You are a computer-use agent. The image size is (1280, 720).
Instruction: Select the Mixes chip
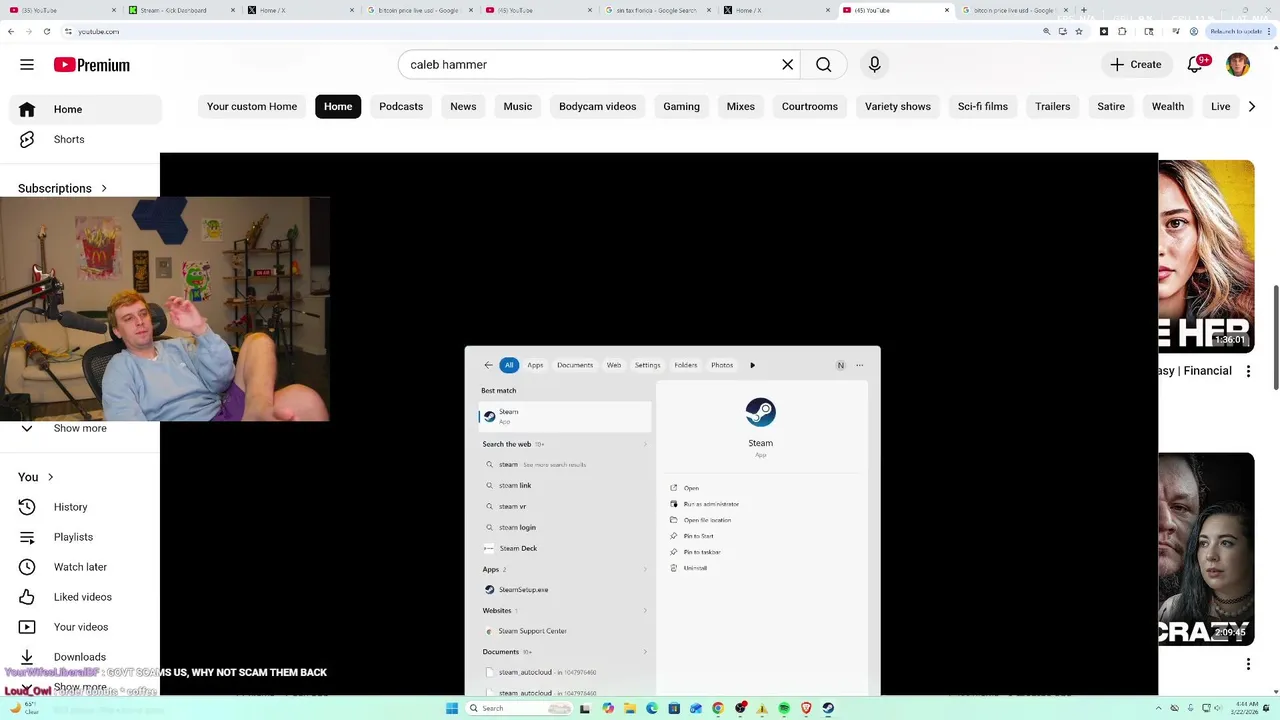coord(741,107)
